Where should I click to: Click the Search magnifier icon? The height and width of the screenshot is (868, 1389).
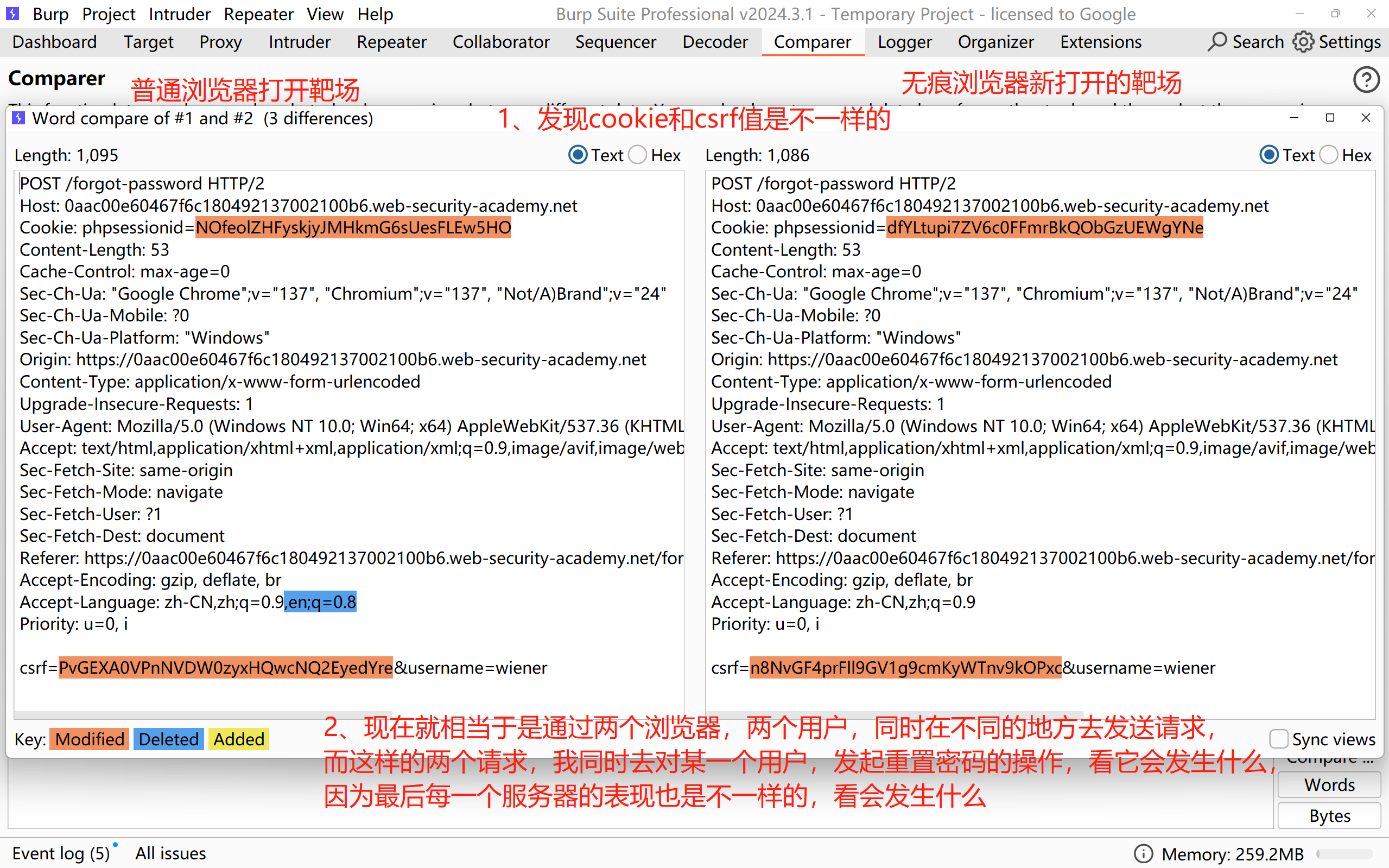click(x=1216, y=42)
